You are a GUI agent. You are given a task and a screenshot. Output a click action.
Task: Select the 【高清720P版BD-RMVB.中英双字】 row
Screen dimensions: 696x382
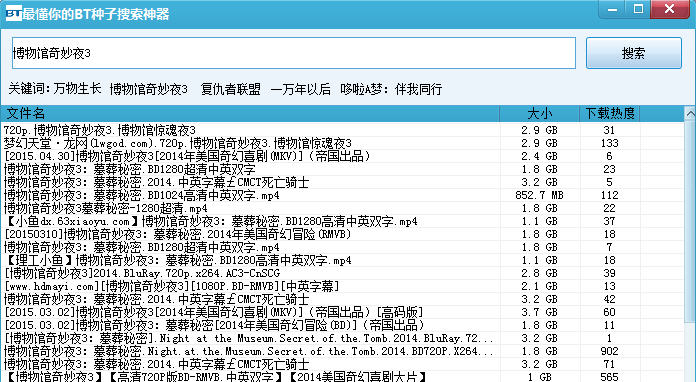point(342,377)
